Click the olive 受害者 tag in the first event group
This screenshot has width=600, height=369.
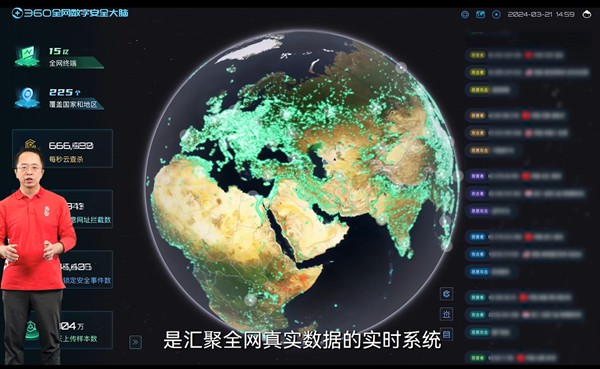click(x=477, y=55)
